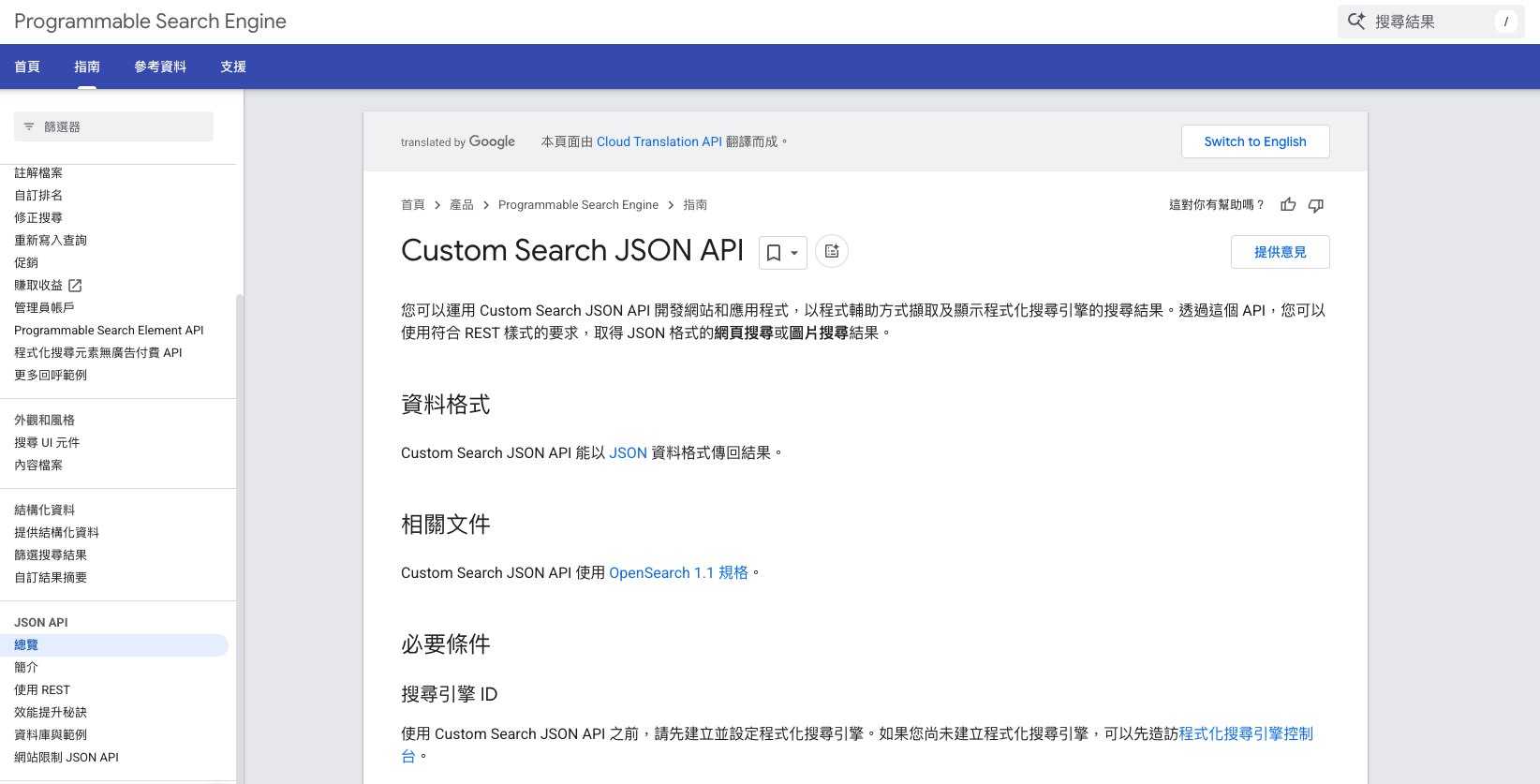The height and width of the screenshot is (784, 1540).
Task: Open 搜尋 UI 元件 in the sidebar
Action: (47, 443)
